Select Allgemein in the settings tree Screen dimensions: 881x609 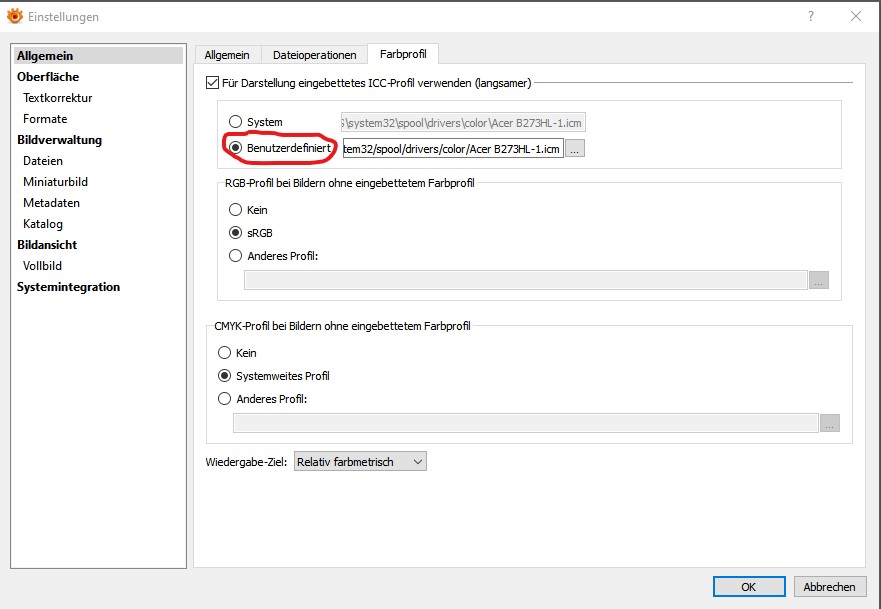pyautogui.click(x=98, y=56)
